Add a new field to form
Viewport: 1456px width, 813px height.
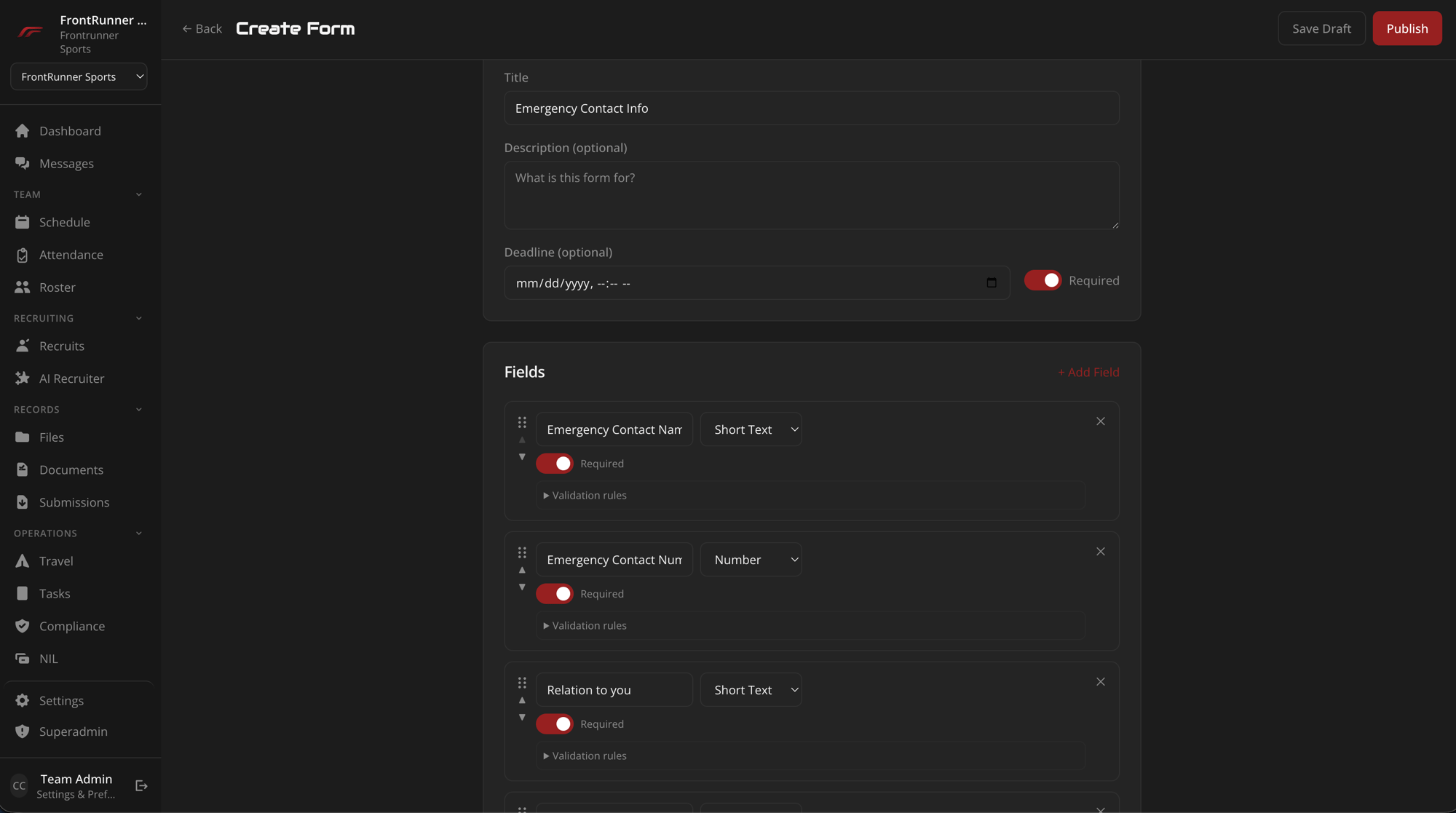(x=1088, y=372)
